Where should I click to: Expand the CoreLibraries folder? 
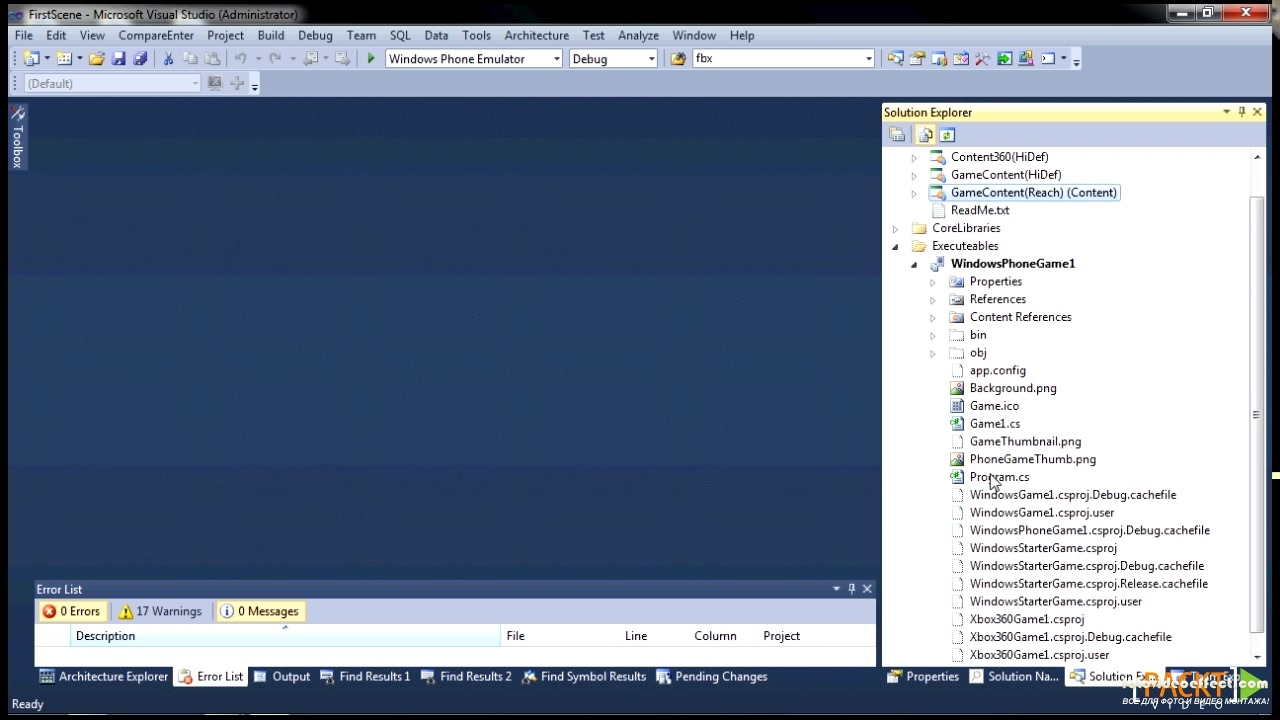tap(896, 228)
